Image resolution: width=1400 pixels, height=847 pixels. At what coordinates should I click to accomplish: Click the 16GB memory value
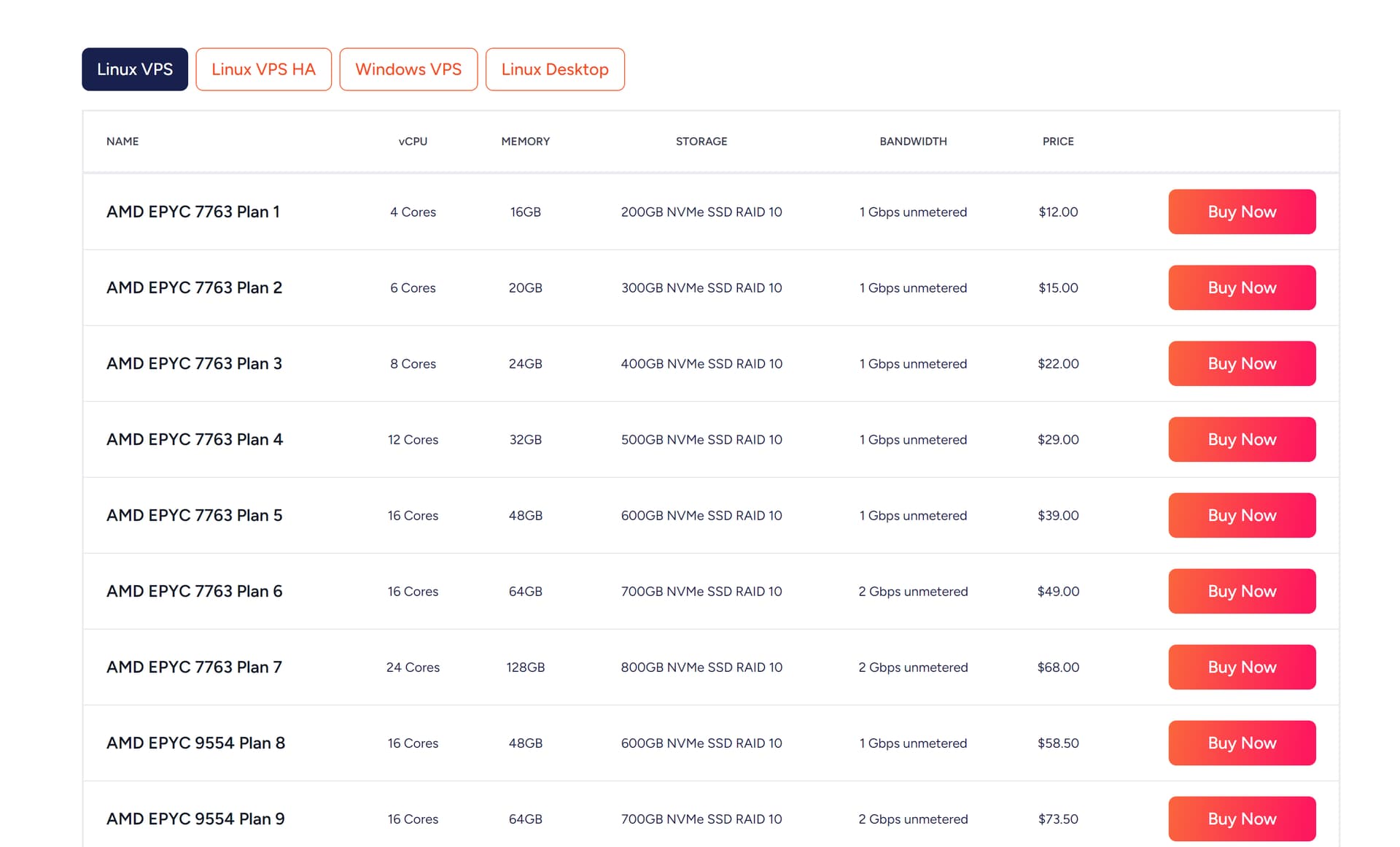[x=526, y=212]
